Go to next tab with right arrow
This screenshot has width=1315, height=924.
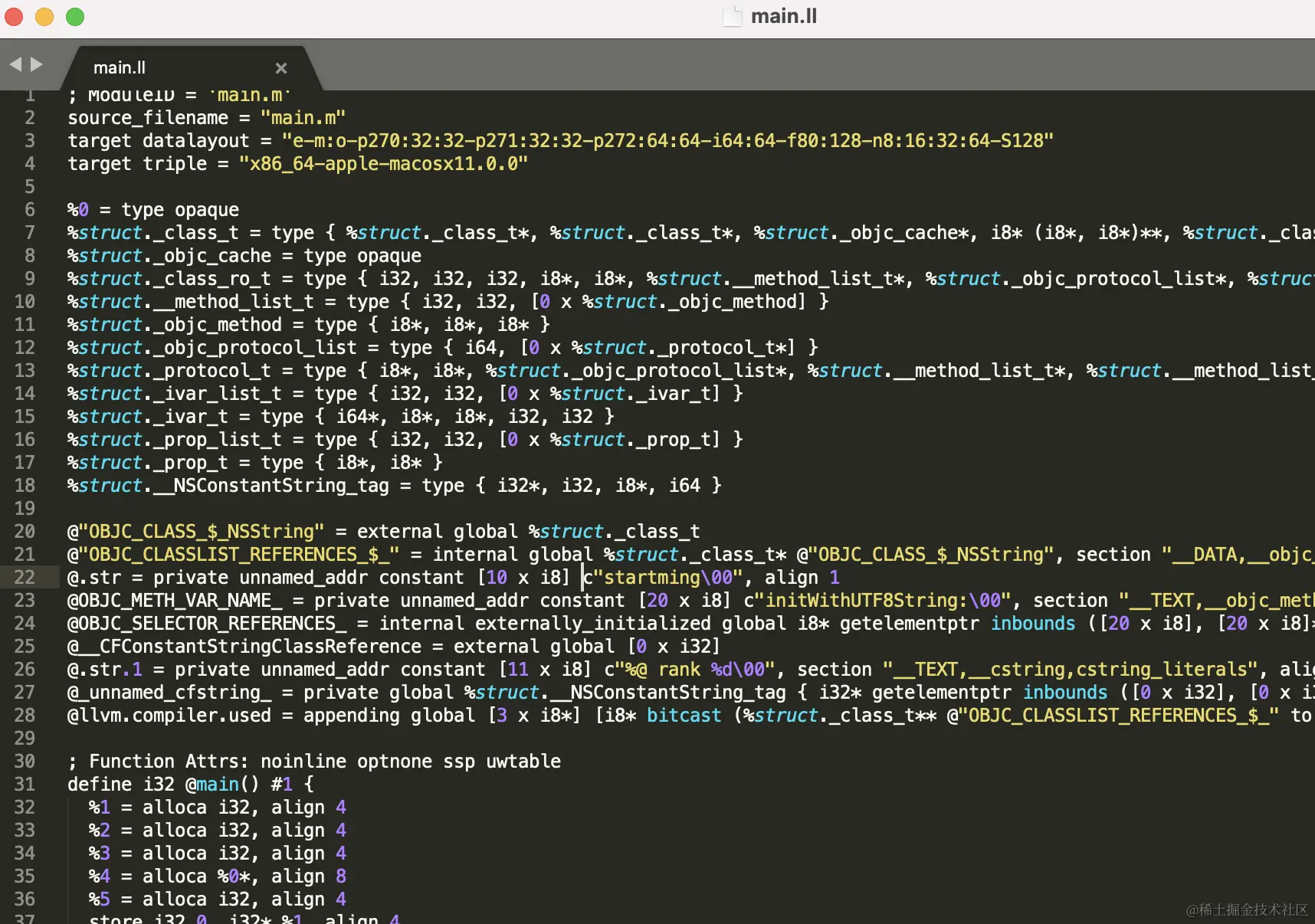[36, 64]
